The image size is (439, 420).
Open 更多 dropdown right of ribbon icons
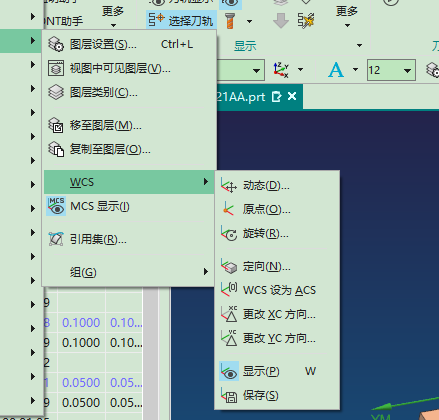click(x=347, y=17)
